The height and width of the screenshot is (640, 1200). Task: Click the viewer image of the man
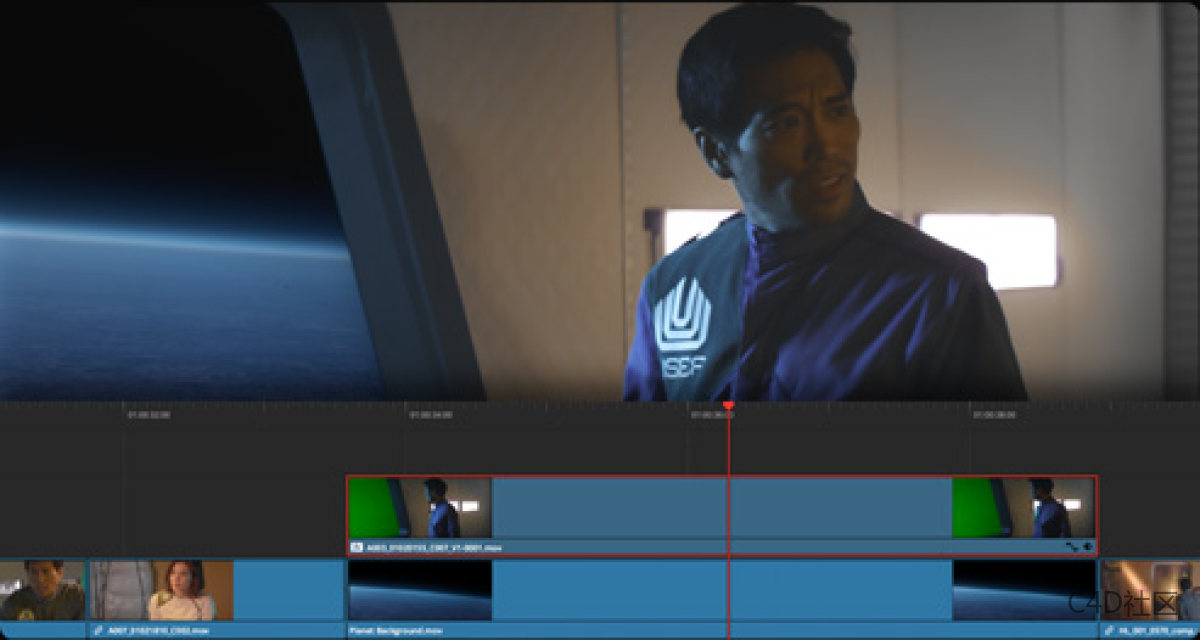600,200
